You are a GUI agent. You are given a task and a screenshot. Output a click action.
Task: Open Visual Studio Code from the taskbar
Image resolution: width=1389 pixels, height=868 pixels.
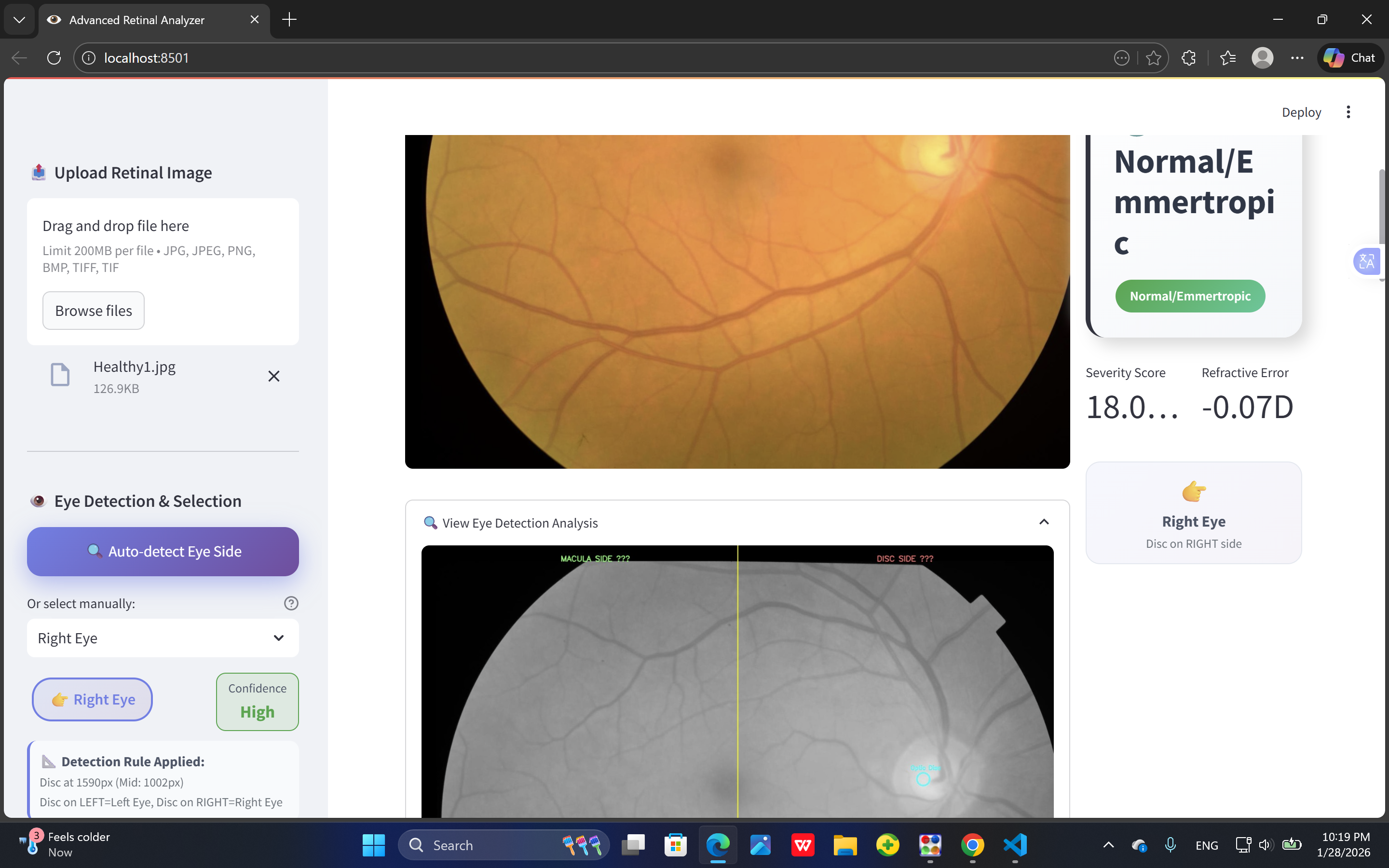(x=1015, y=845)
